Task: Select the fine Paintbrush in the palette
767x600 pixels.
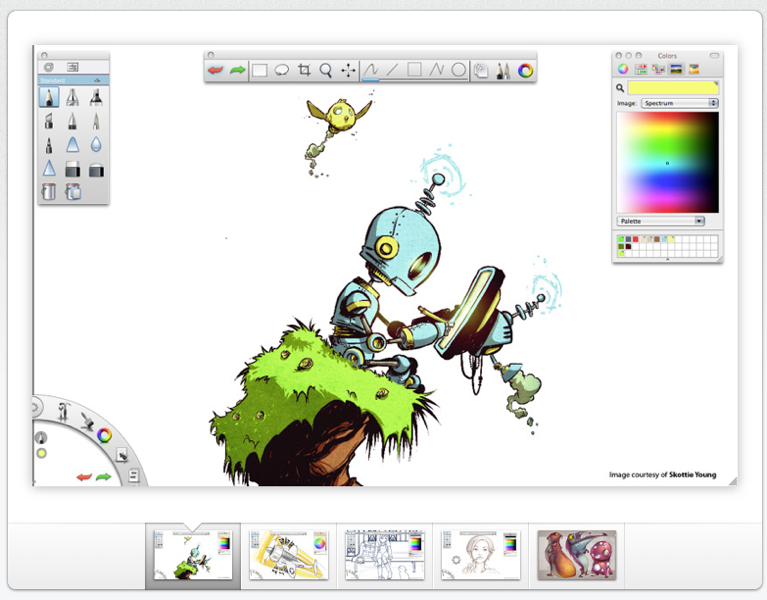Action: pyautogui.click(x=96, y=121)
